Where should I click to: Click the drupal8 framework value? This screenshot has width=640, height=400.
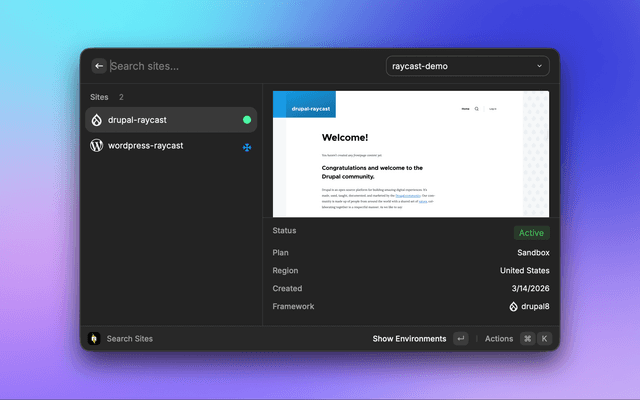click(x=535, y=307)
